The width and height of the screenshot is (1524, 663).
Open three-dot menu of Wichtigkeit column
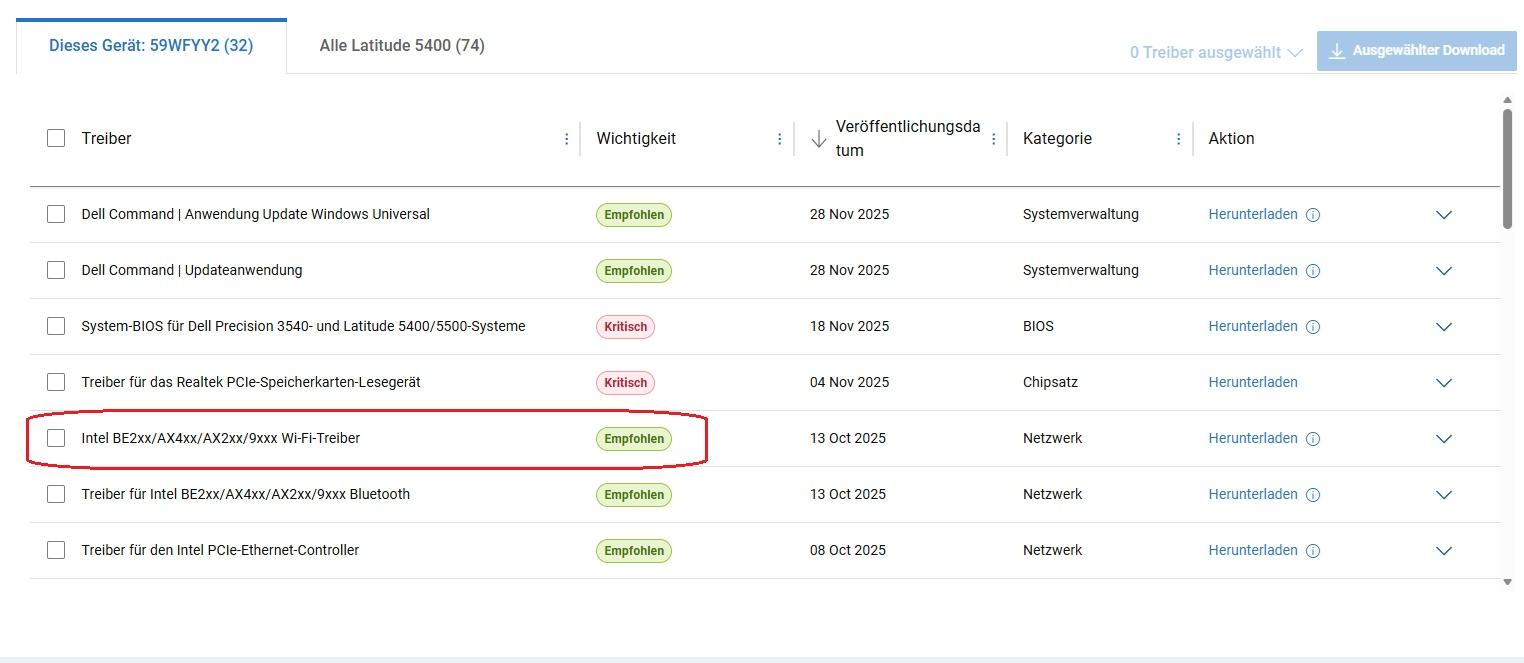click(780, 139)
